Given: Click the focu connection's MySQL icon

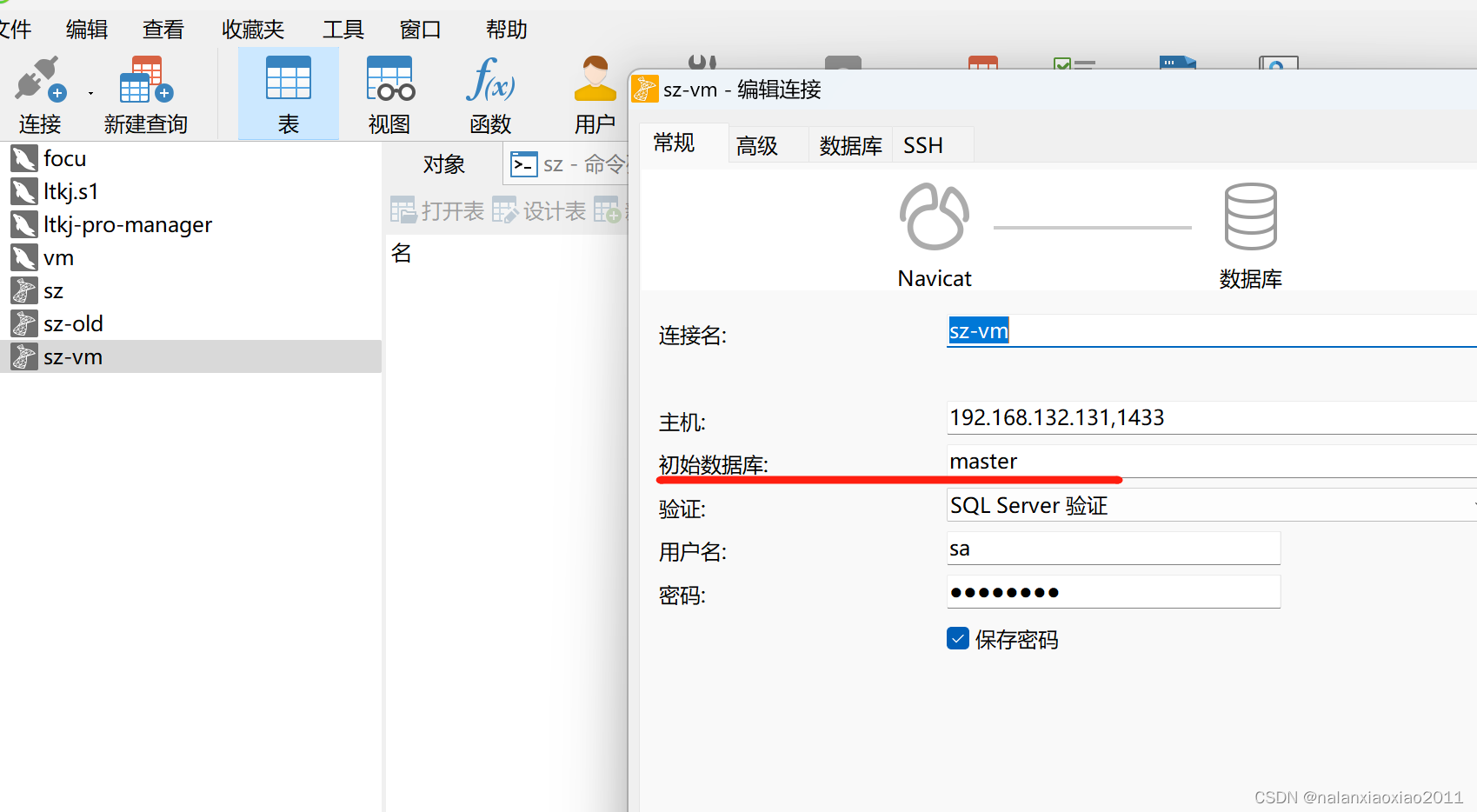Looking at the screenshot, I should pyautogui.click(x=23, y=158).
